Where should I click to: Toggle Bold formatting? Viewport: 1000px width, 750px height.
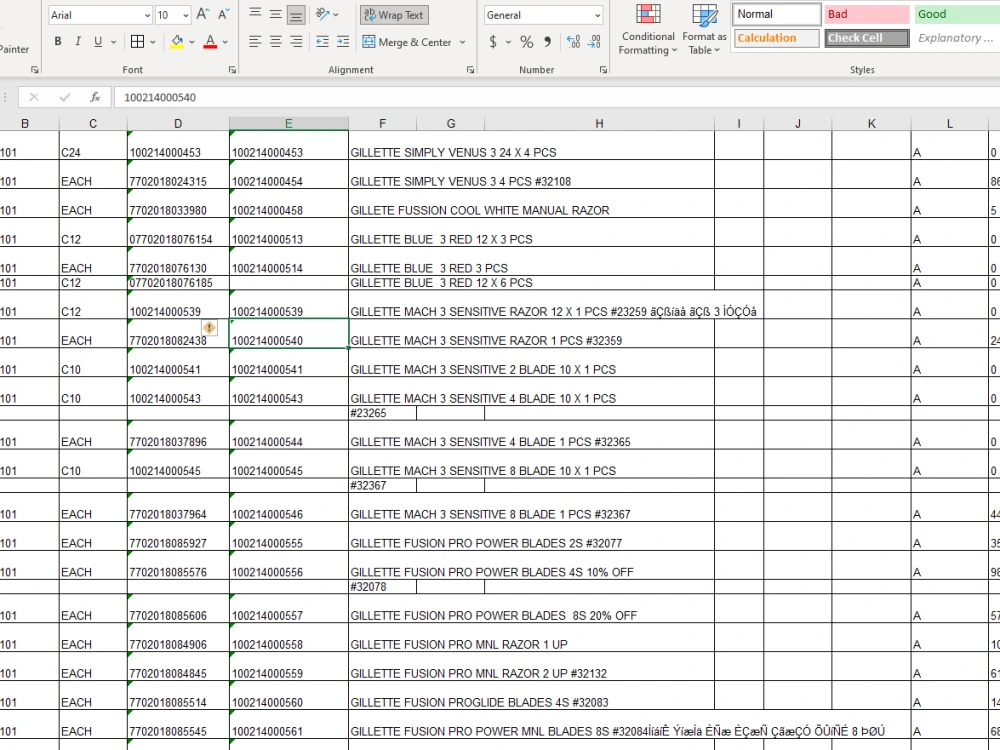58,41
